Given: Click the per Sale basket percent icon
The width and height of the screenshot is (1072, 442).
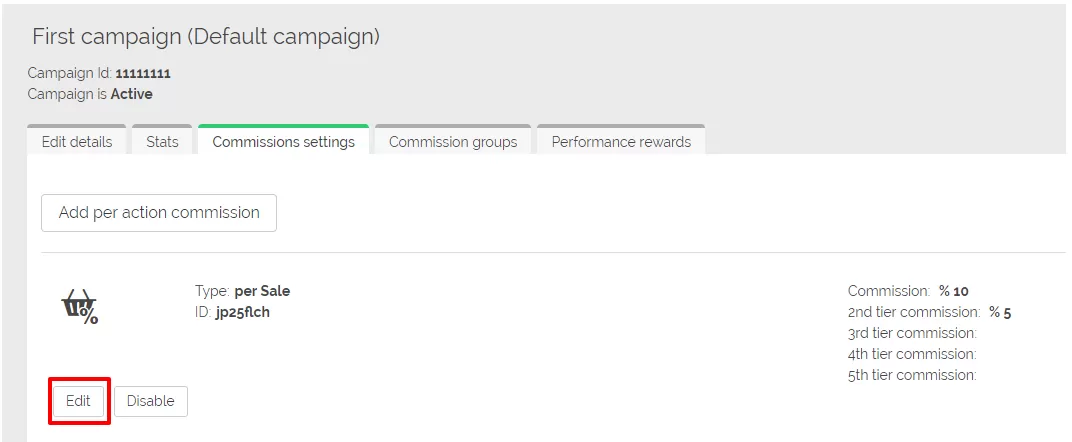Looking at the screenshot, I should 80,307.
